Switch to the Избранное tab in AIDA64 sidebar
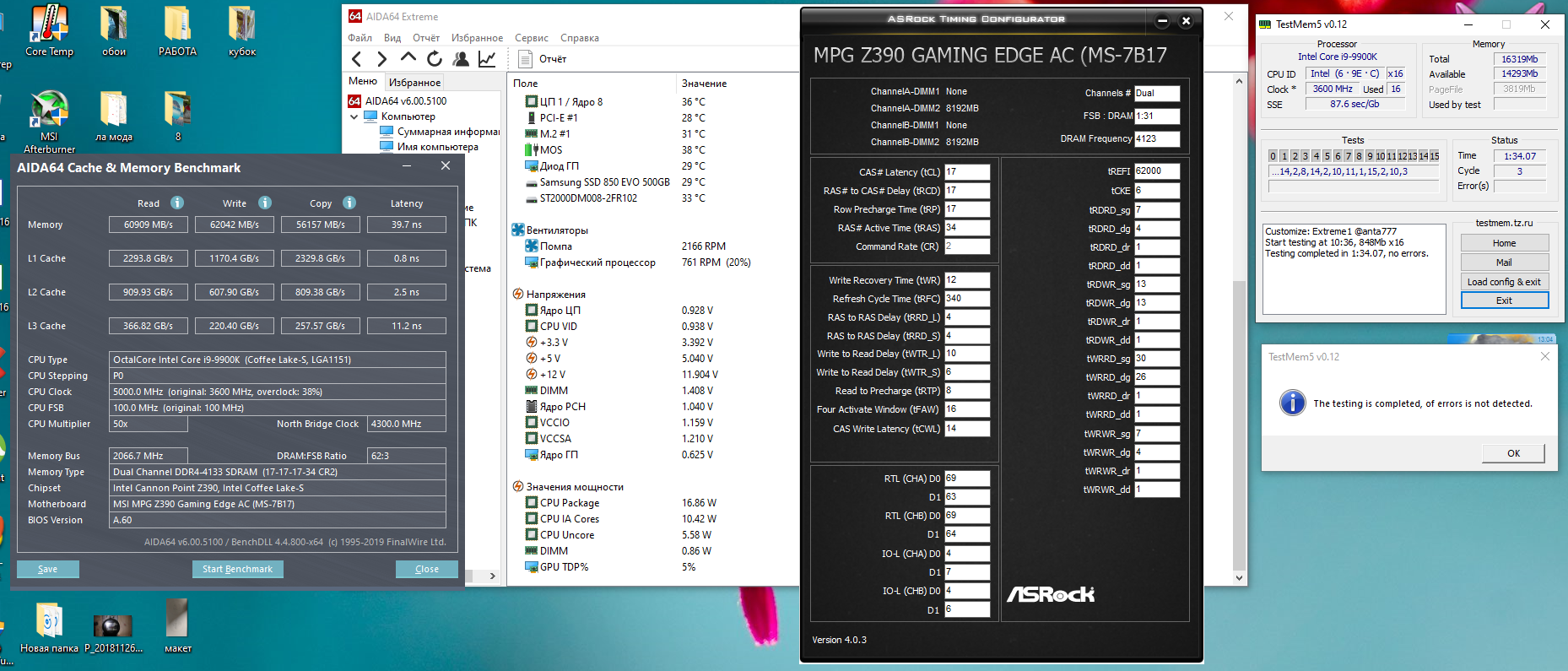This screenshot has width=1568, height=671. pos(414,82)
